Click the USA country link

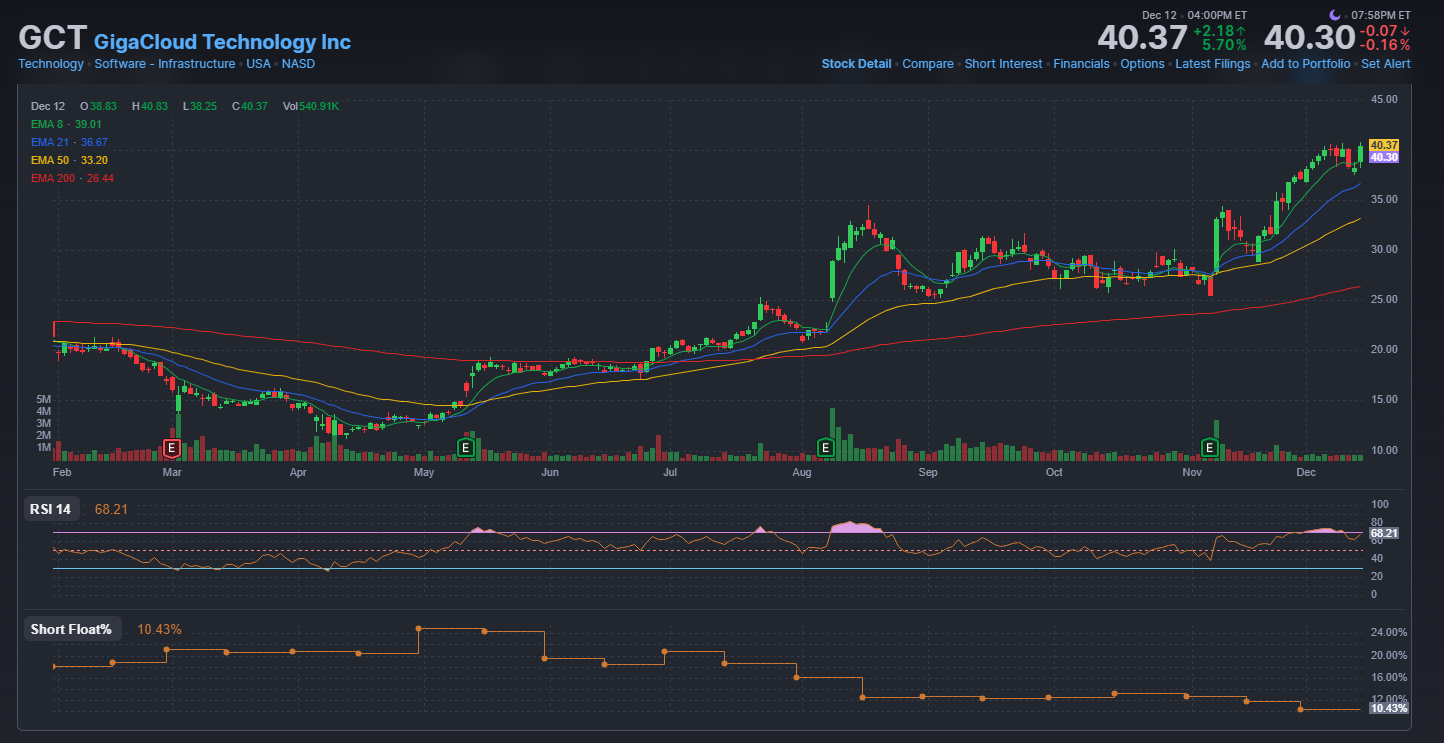coord(259,64)
